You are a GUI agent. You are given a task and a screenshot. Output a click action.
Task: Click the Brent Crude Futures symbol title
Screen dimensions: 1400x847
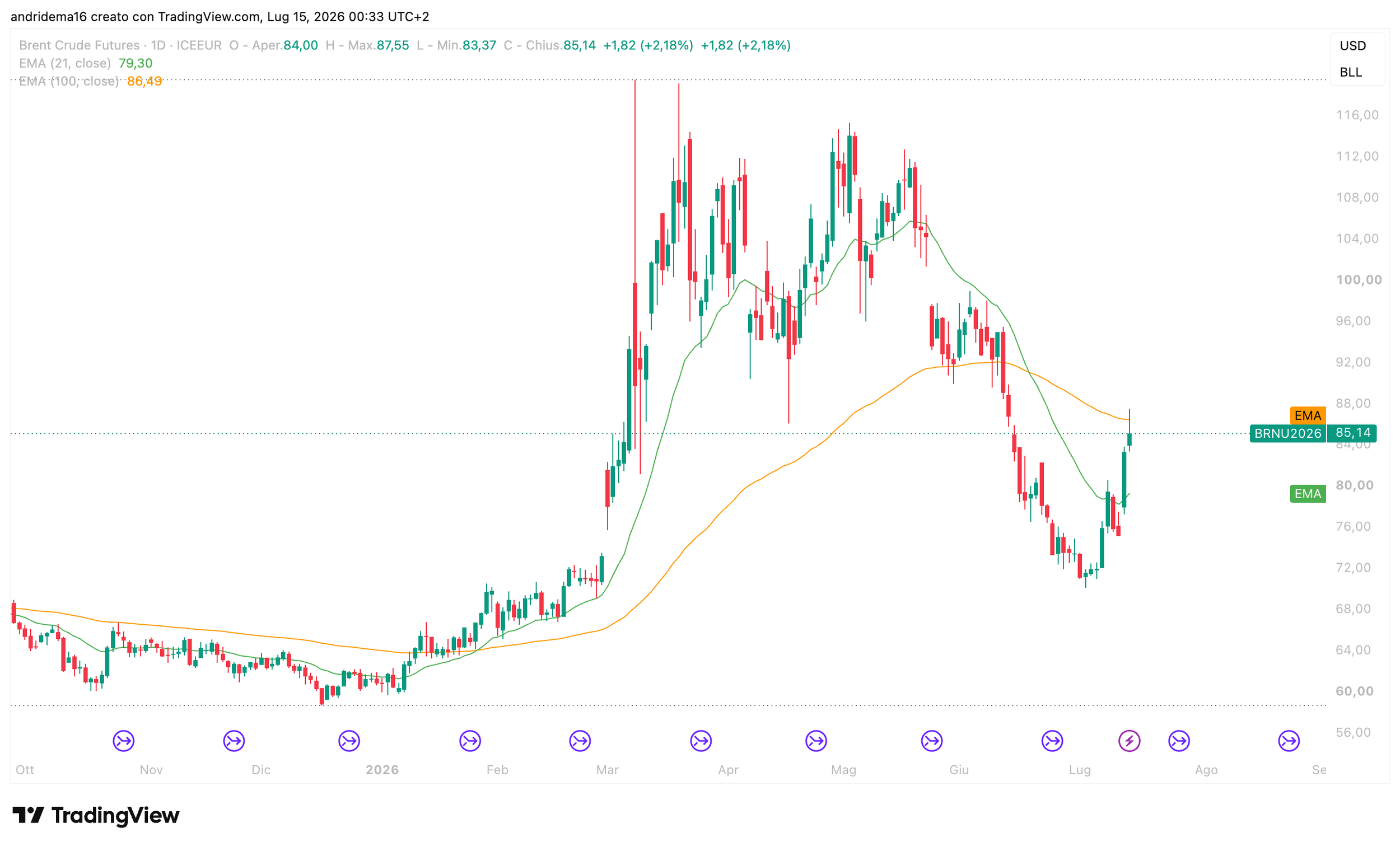79,45
